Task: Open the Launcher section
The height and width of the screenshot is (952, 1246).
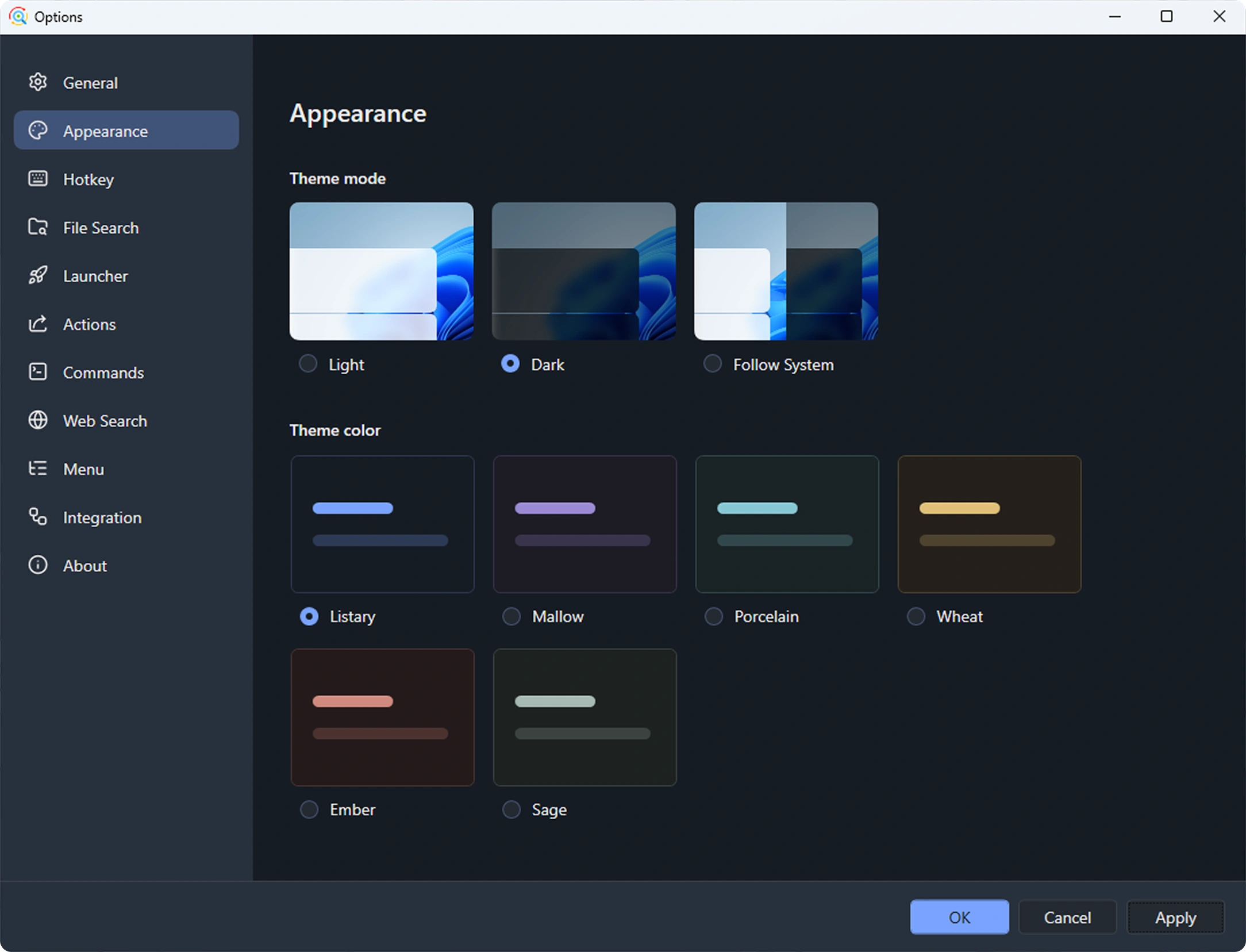Action: tap(95, 276)
